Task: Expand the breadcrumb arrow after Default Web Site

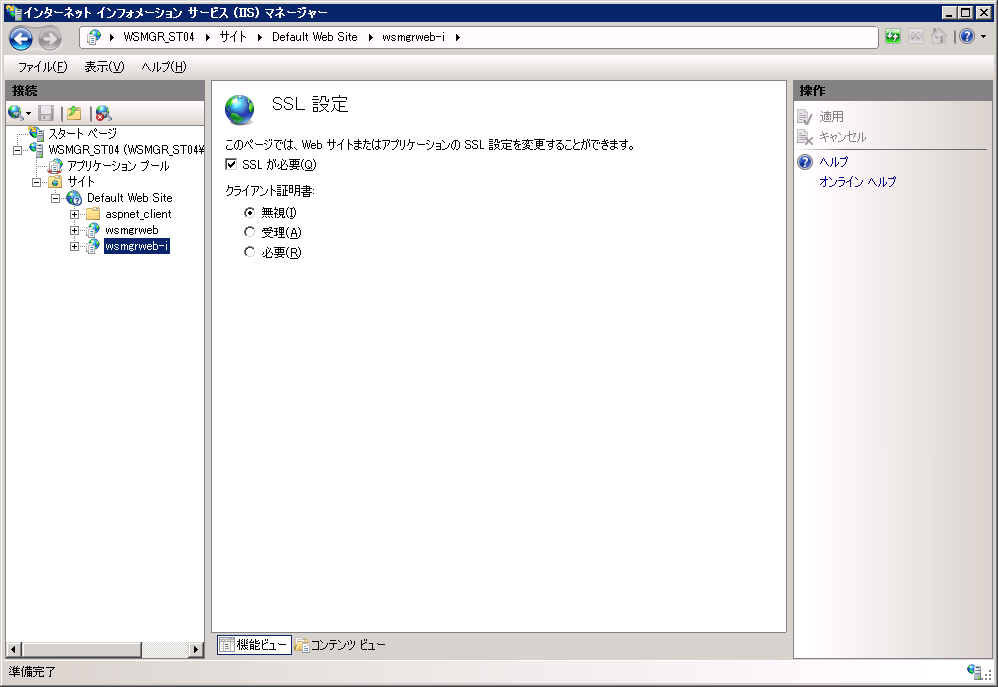Action: pyautogui.click(x=370, y=38)
